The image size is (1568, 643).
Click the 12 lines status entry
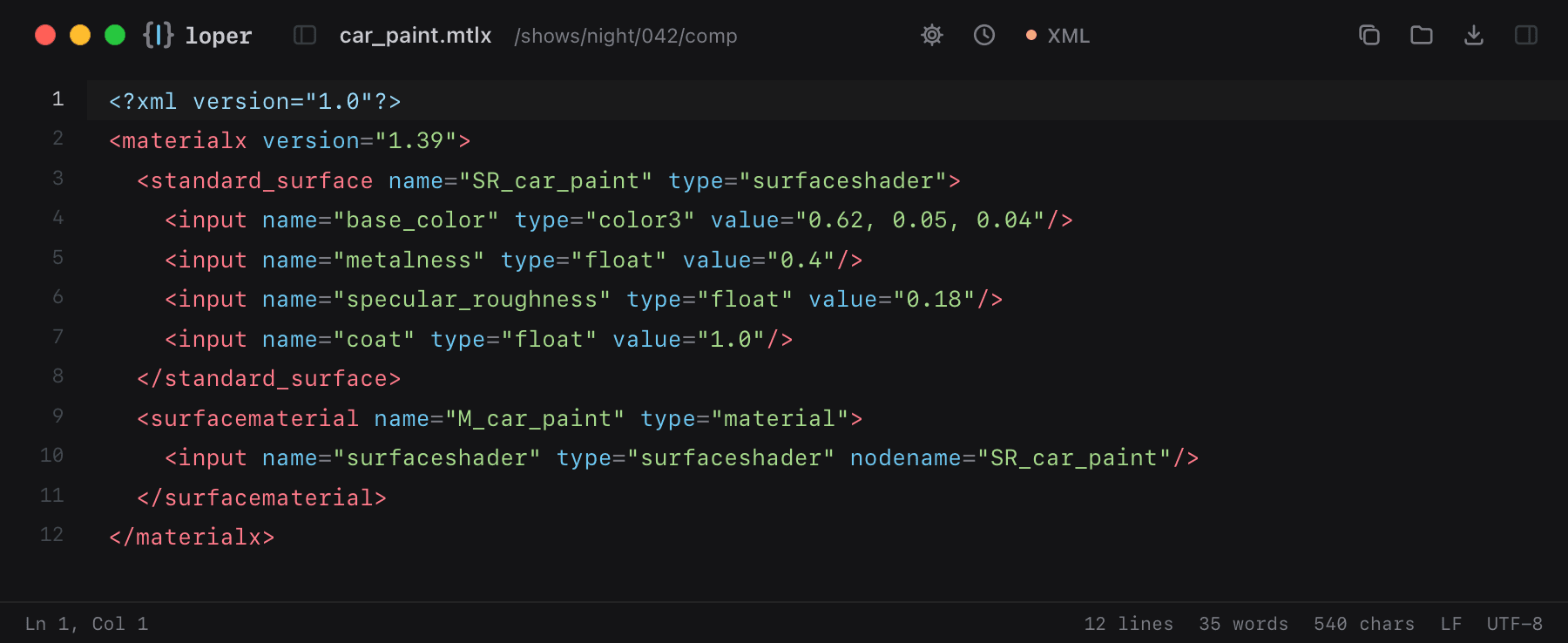pyautogui.click(x=1128, y=624)
